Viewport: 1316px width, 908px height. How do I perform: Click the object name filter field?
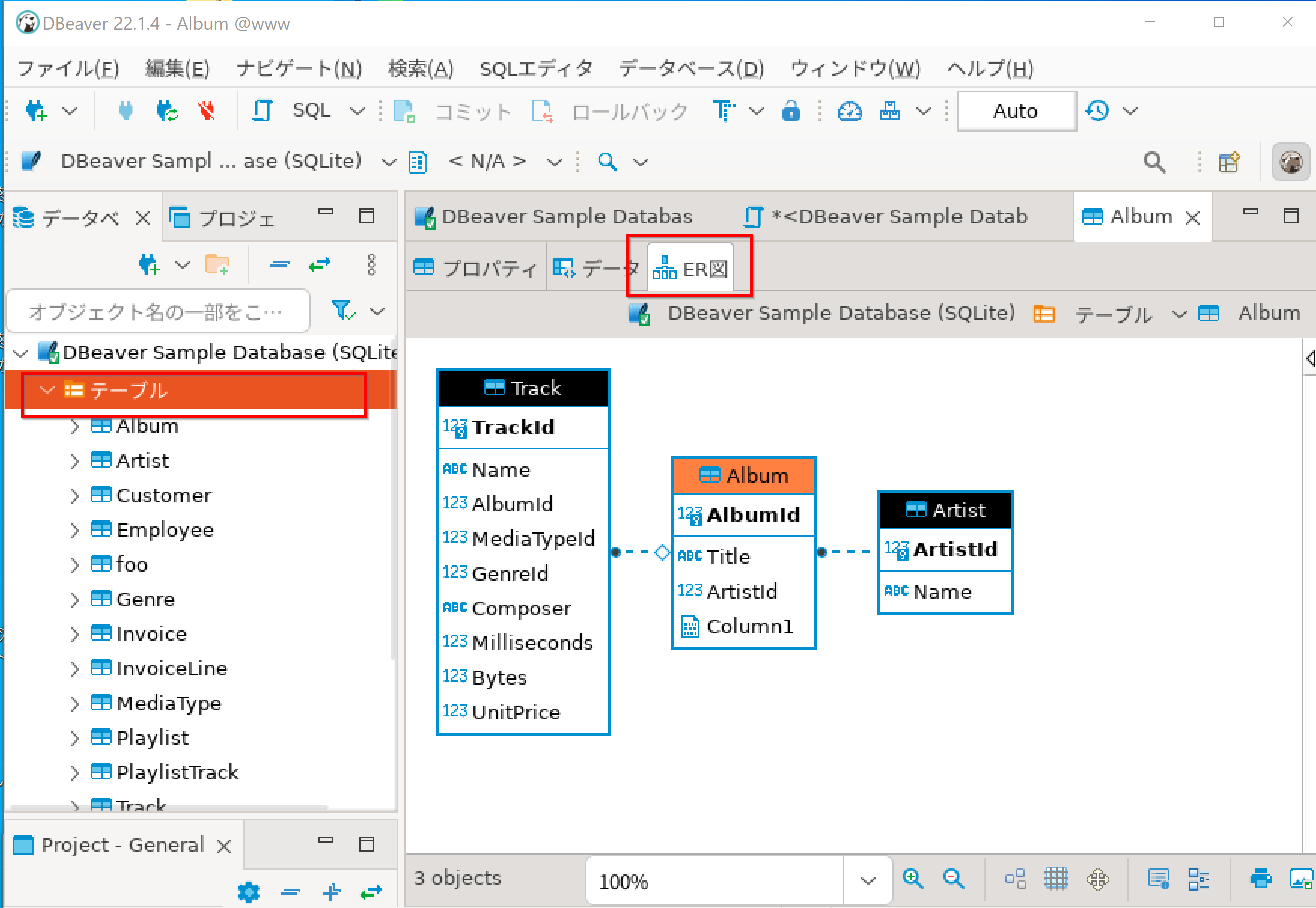(158, 312)
